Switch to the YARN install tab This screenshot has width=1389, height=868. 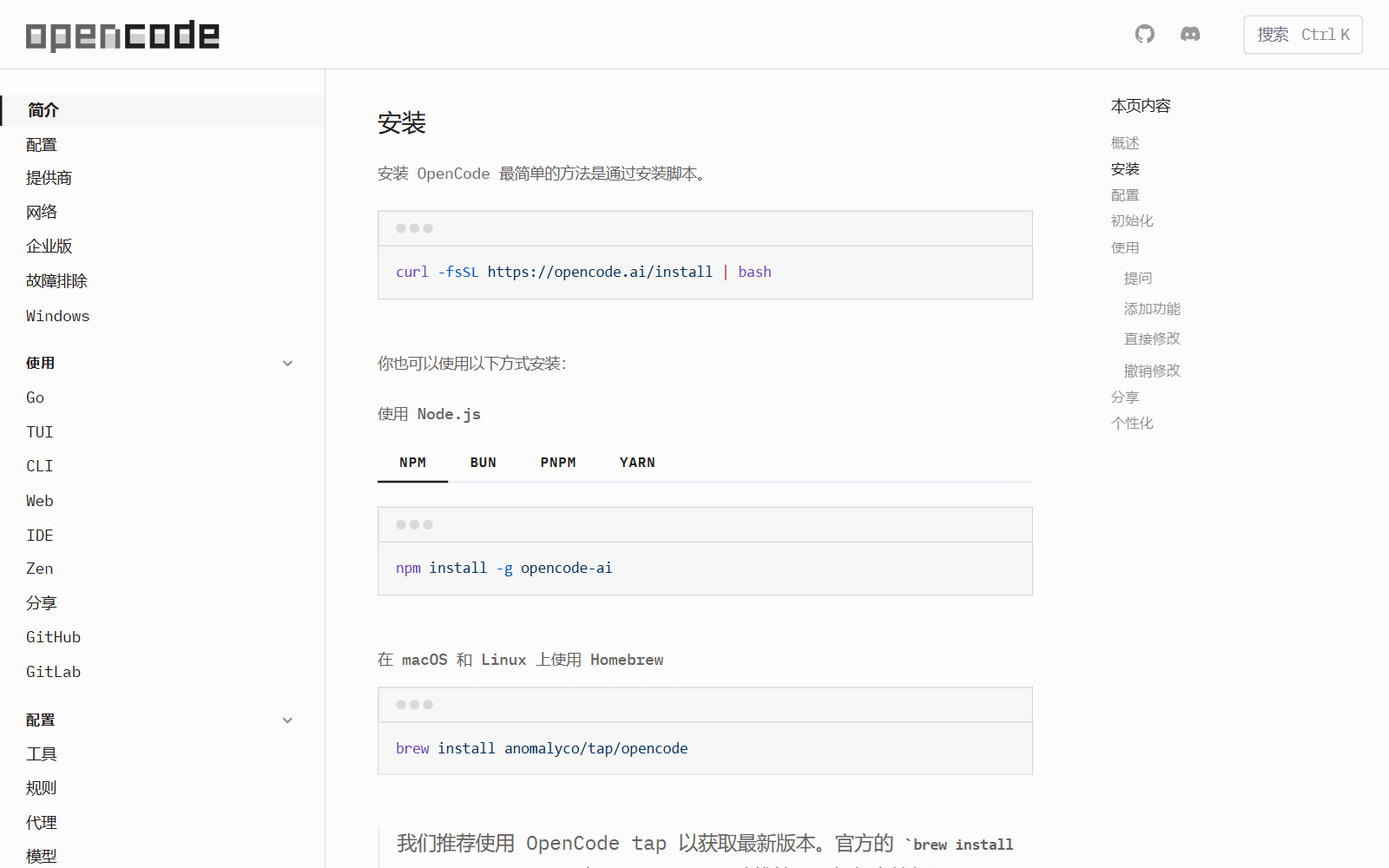coord(637,463)
